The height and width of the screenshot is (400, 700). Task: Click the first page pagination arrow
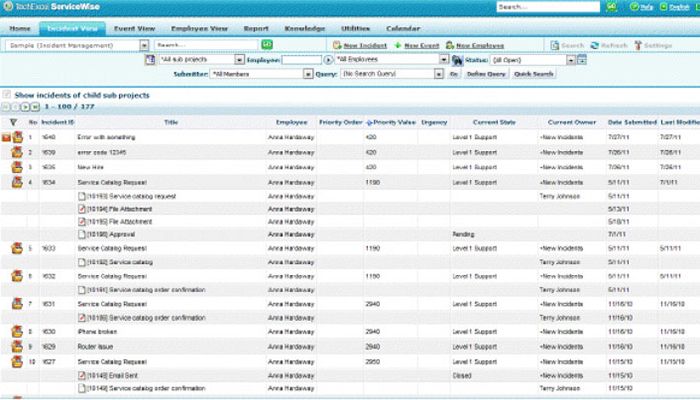tap(5, 107)
